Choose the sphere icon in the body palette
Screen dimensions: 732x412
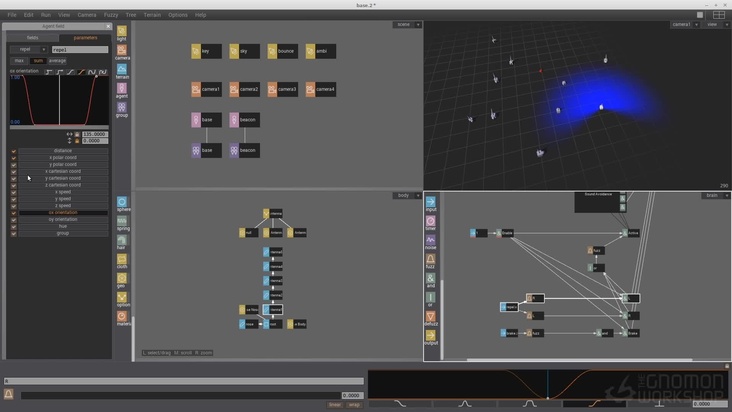coord(122,202)
